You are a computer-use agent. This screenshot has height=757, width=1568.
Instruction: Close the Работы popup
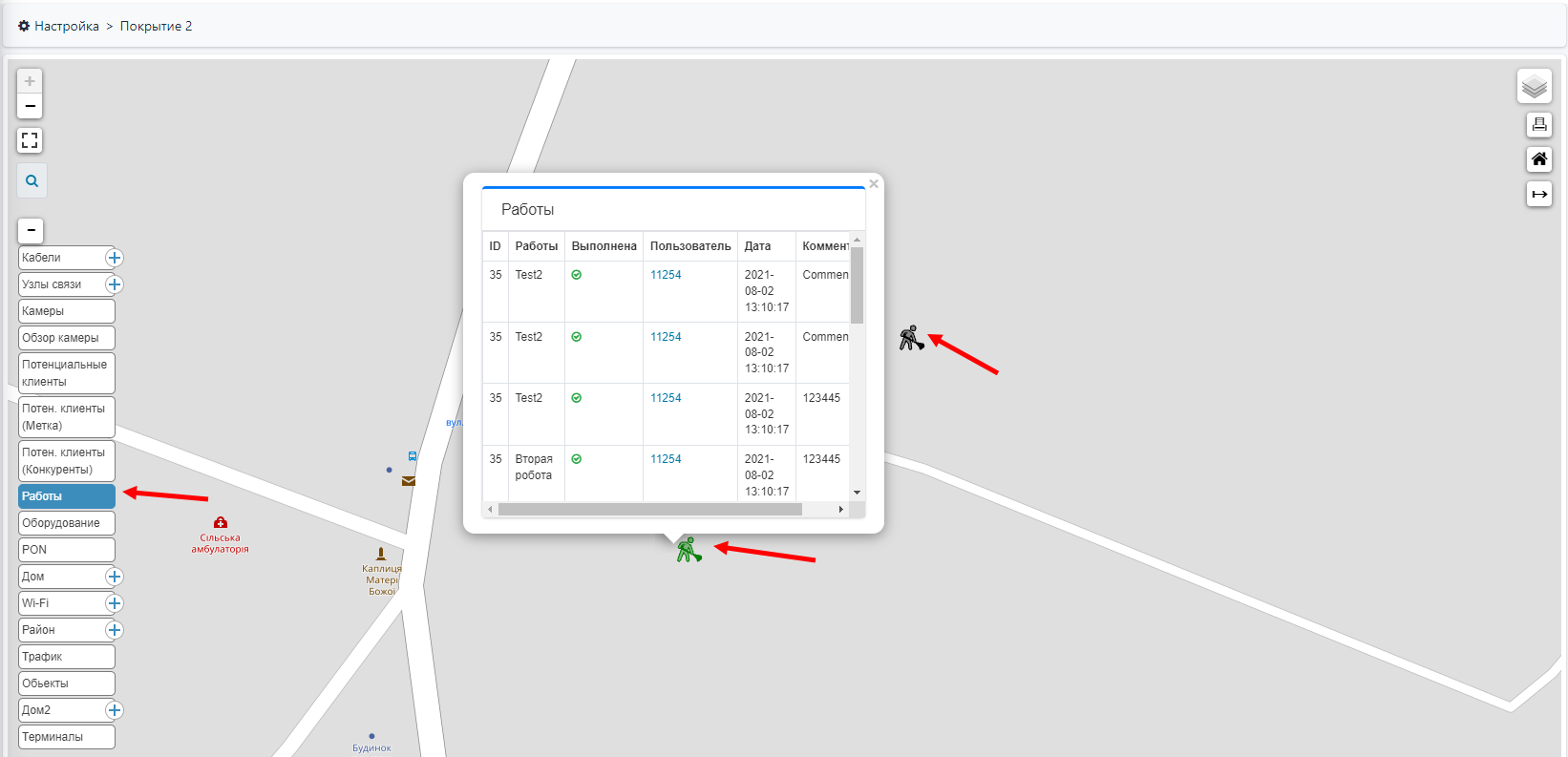click(873, 184)
